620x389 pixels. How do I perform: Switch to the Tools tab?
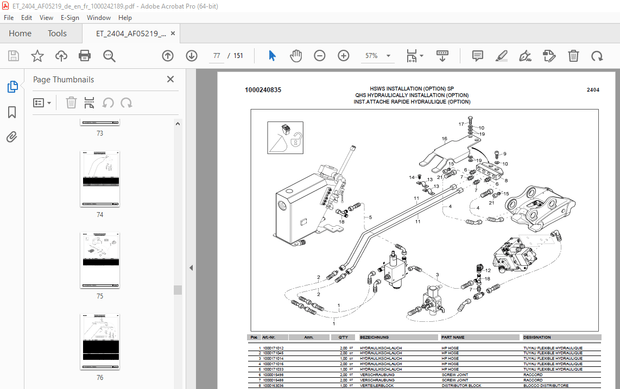[x=57, y=34]
